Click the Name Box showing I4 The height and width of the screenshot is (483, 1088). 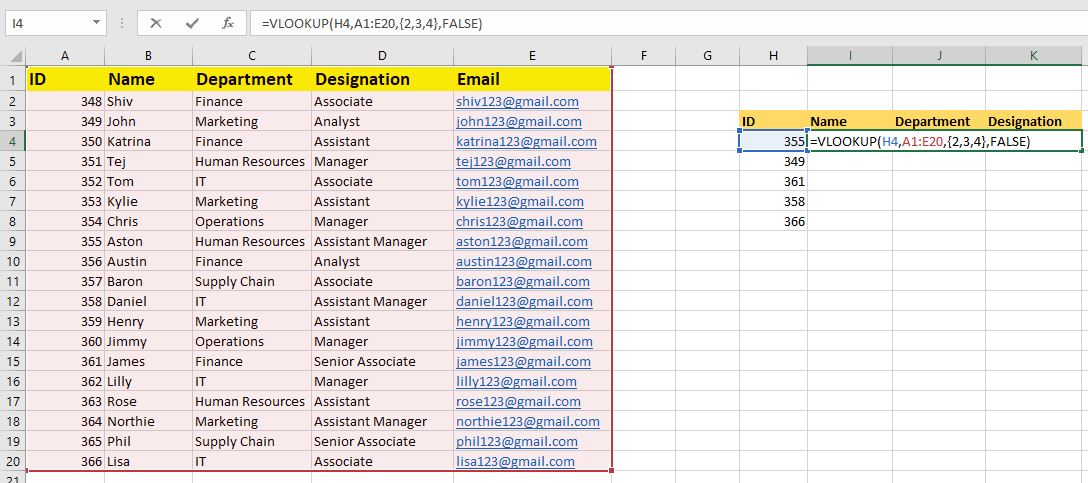pos(45,23)
